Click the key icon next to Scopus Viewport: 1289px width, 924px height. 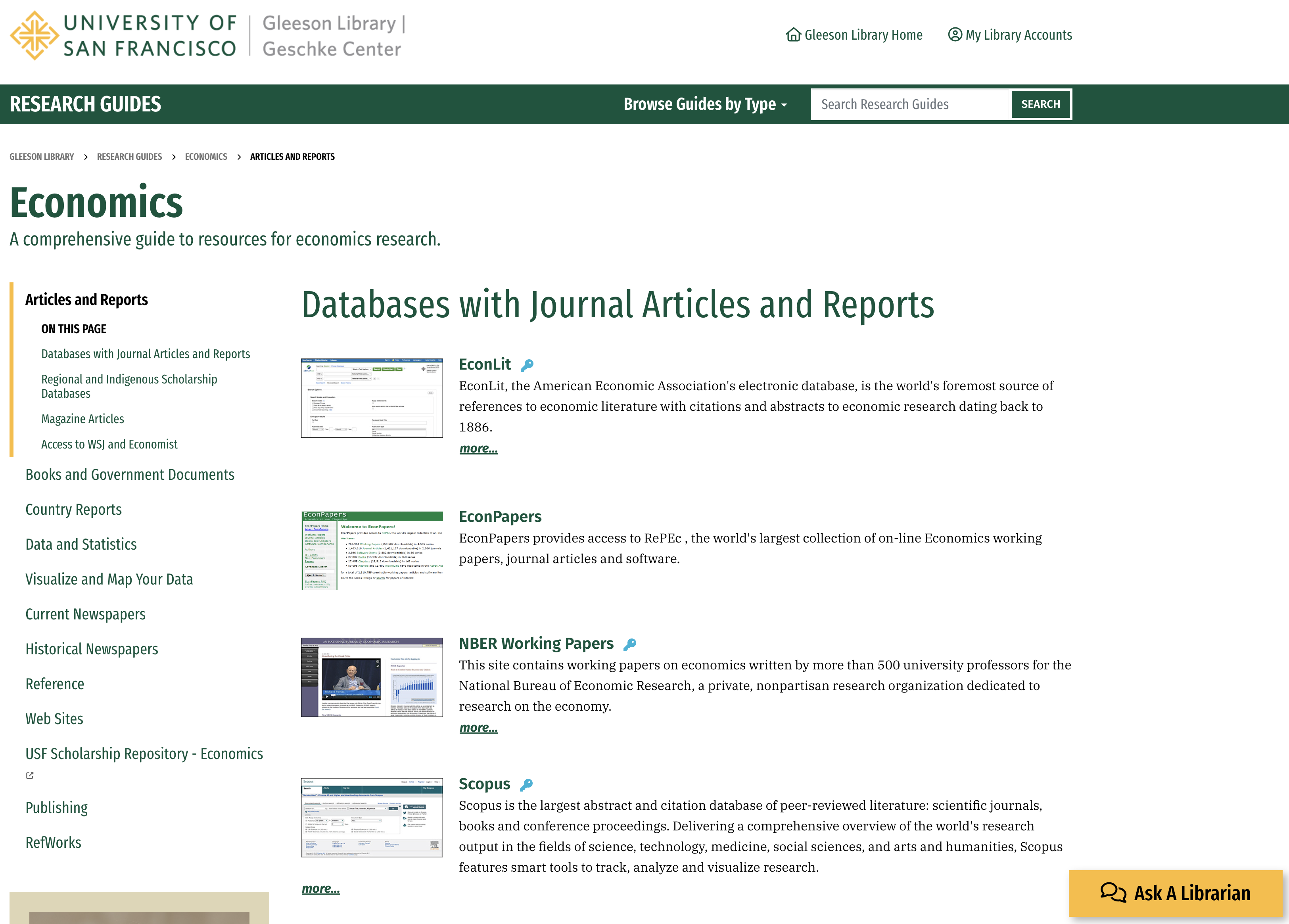coord(526,785)
